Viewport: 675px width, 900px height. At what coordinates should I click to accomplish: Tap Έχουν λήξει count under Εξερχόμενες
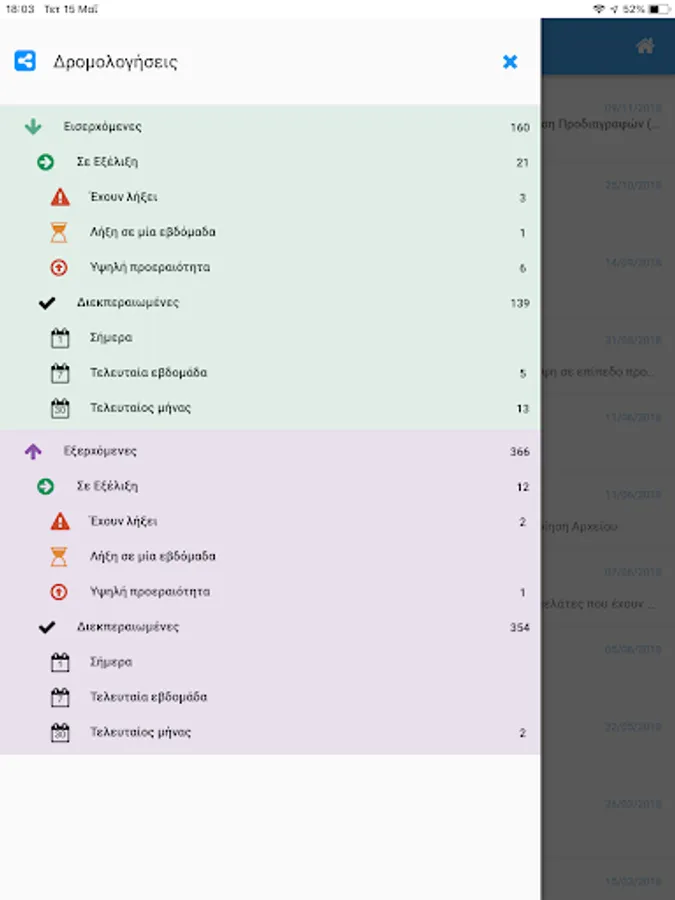point(522,522)
